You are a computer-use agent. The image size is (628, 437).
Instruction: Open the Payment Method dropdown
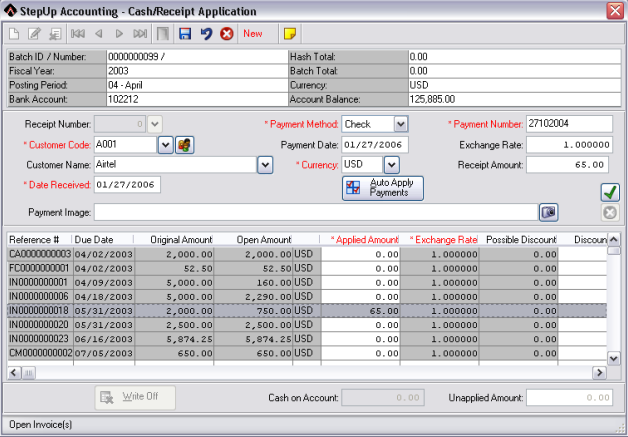[x=401, y=124]
